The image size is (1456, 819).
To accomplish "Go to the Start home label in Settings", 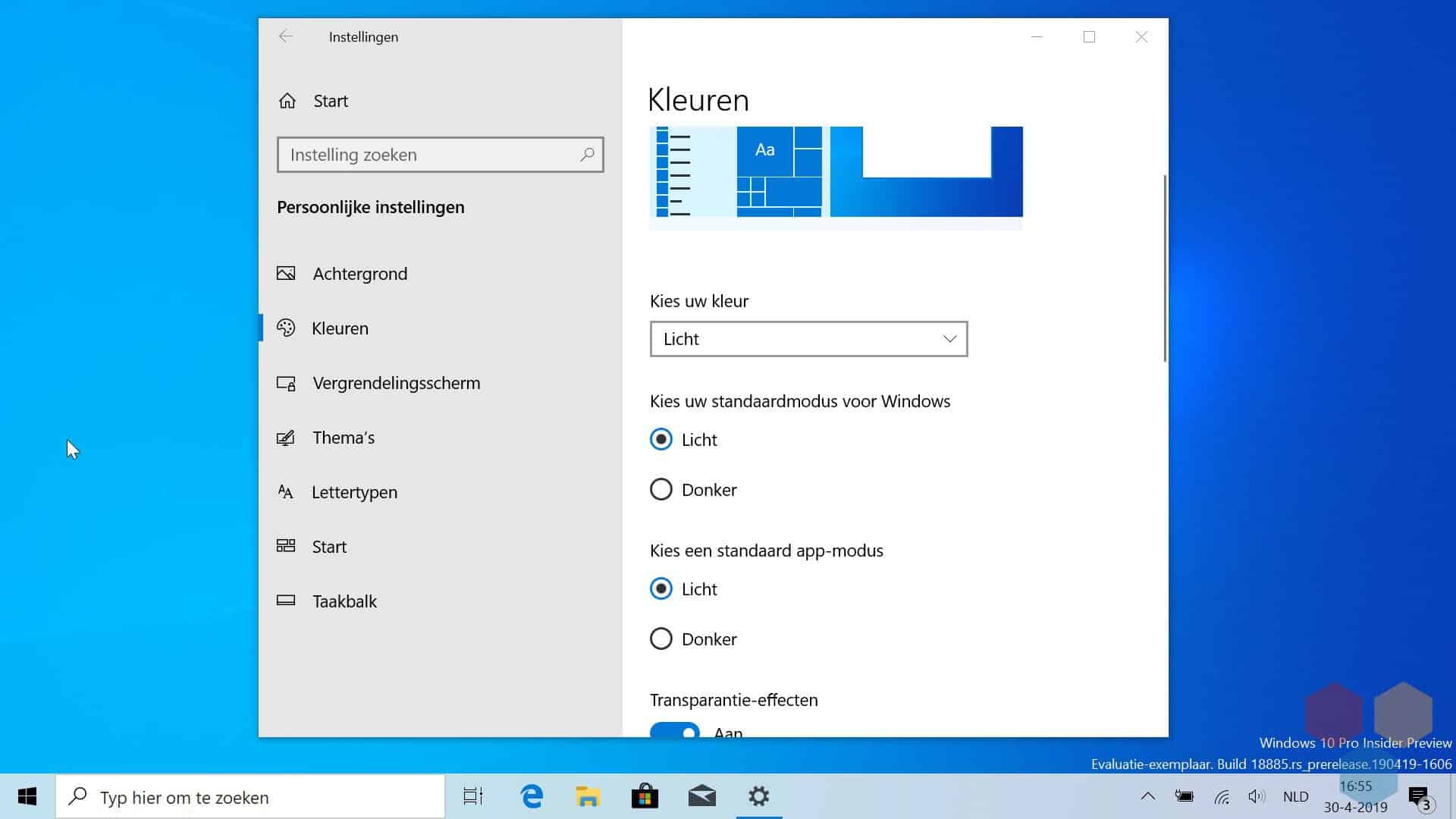I will point(331,101).
